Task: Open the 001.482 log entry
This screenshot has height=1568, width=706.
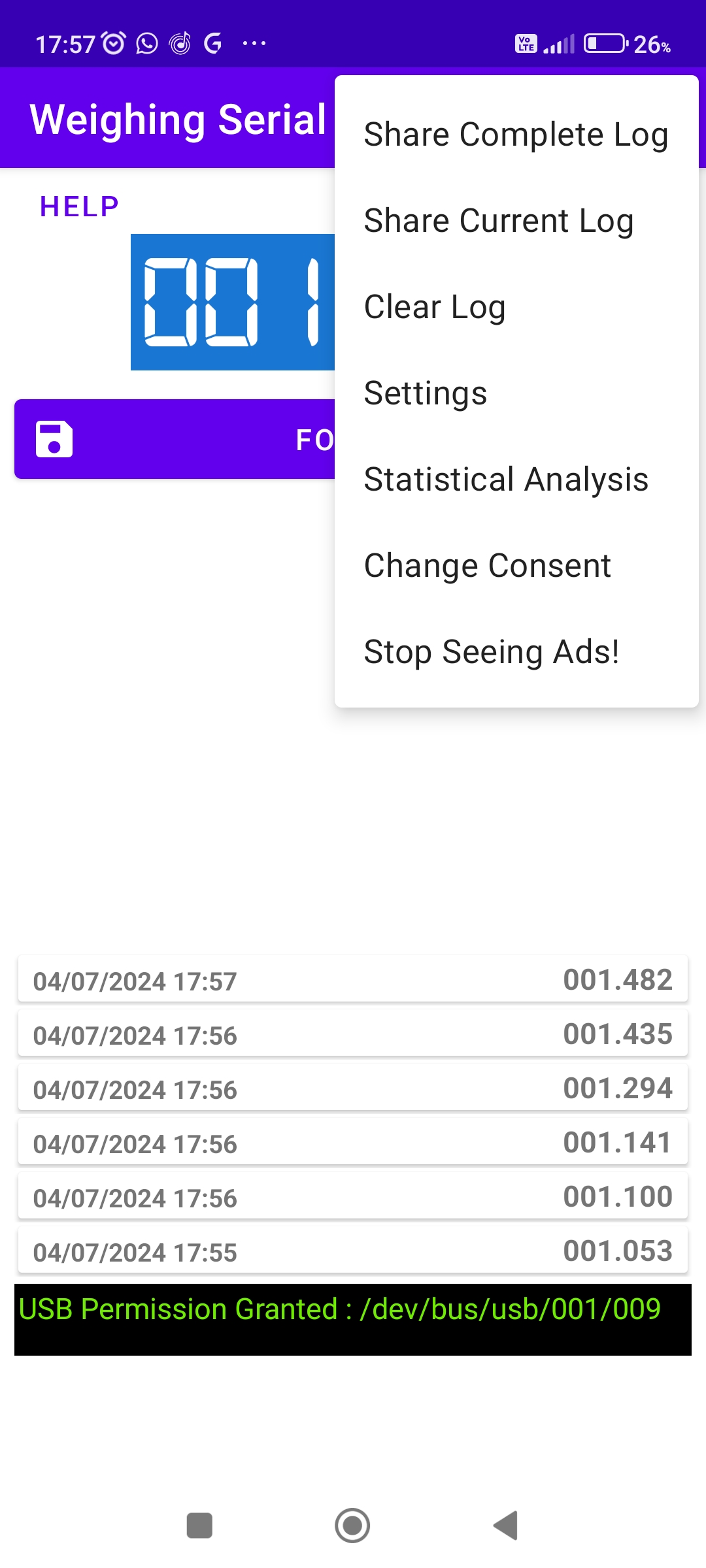Action: coord(353,980)
